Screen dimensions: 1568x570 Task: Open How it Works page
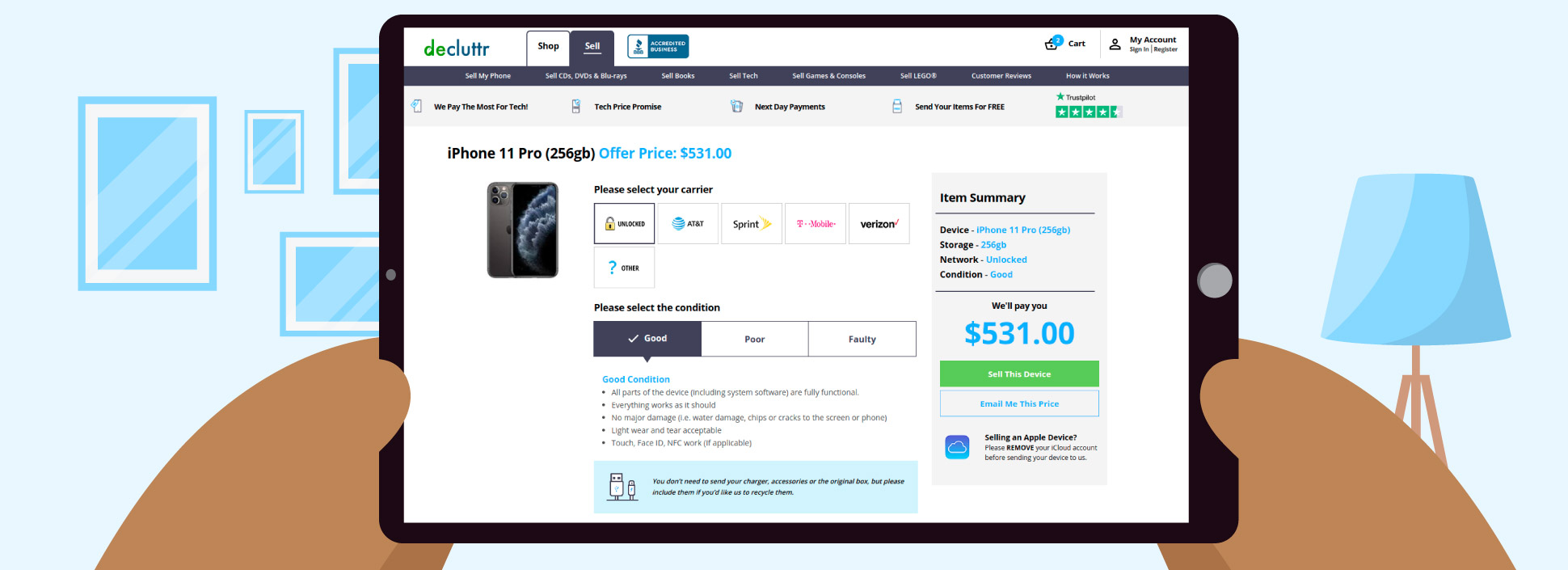(1088, 76)
